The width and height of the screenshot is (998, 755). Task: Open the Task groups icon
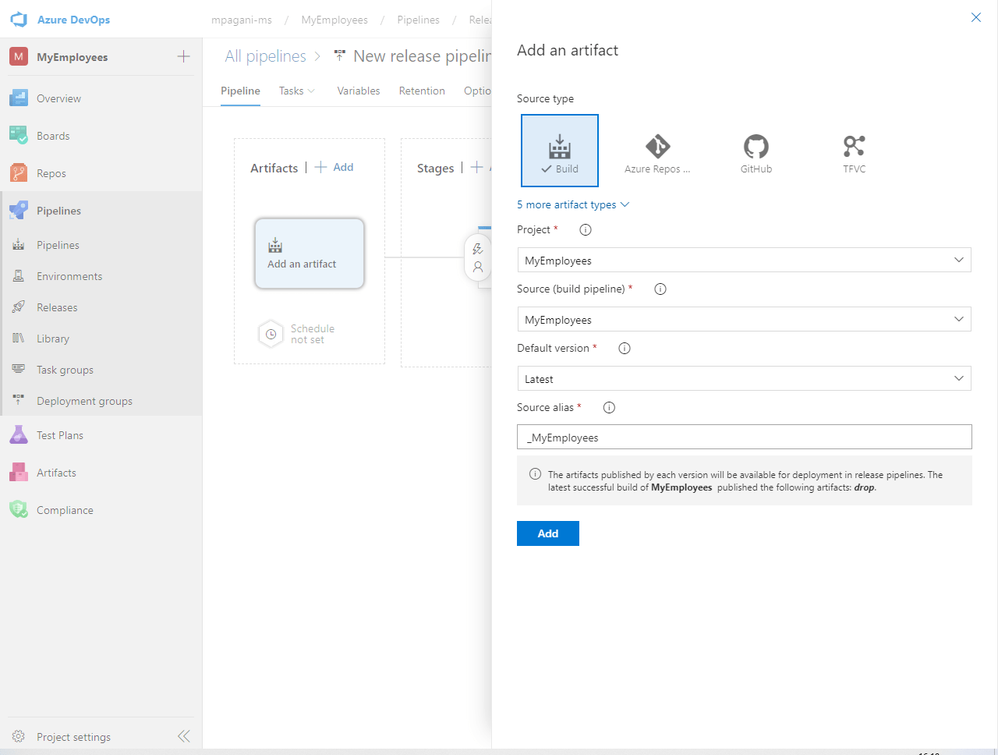(18, 369)
